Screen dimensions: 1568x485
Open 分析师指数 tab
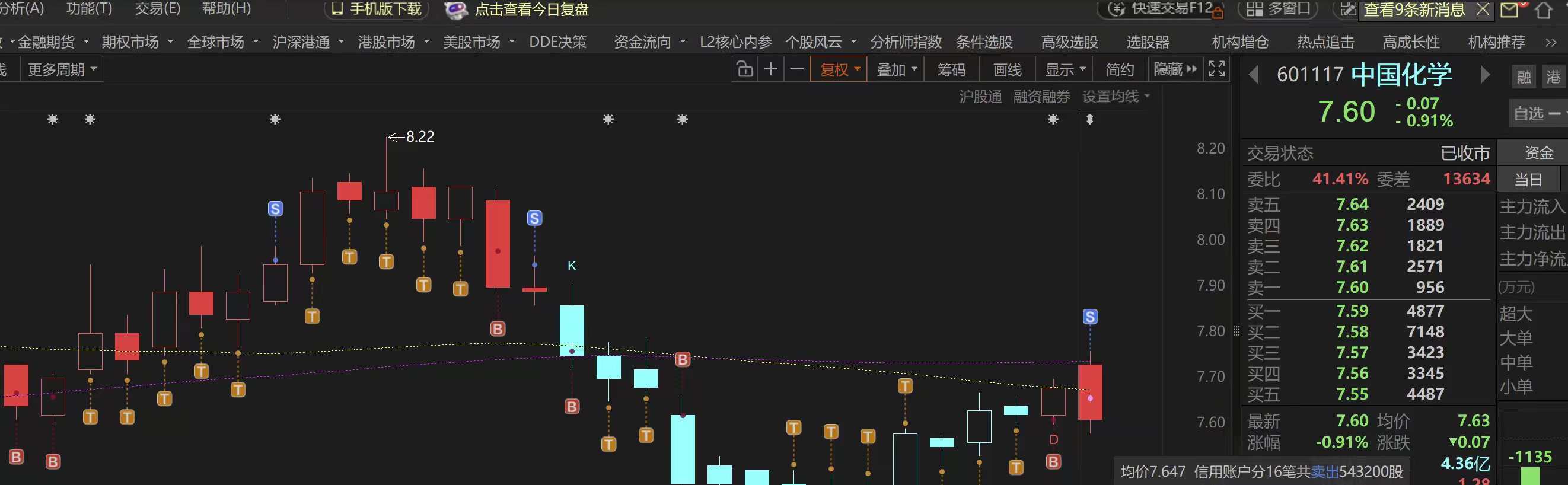click(906, 42)
